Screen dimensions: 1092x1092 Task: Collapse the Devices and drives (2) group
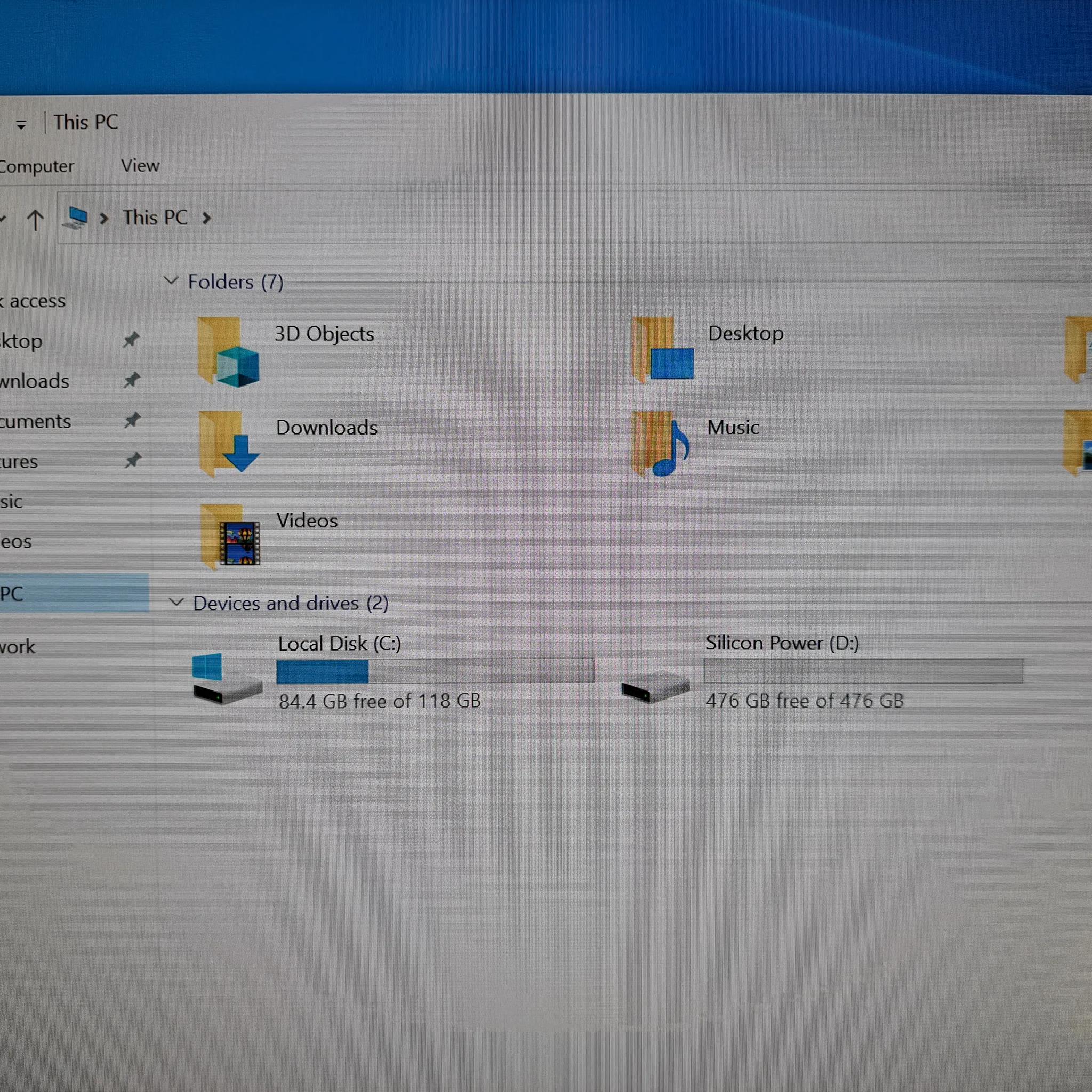pyautogui.click(x=176, y=602)
